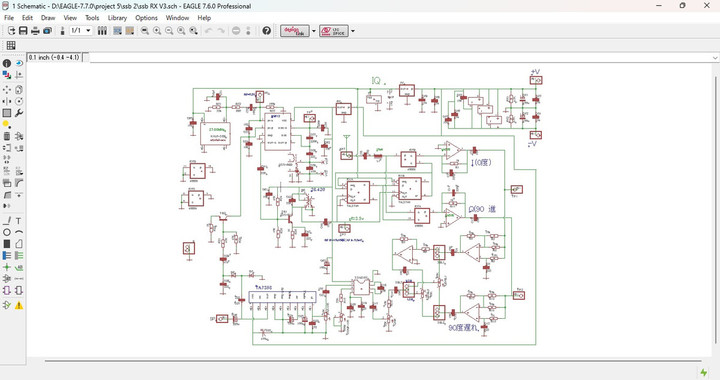
Task: Open the CAM processor icon
Action: [47, 31]
